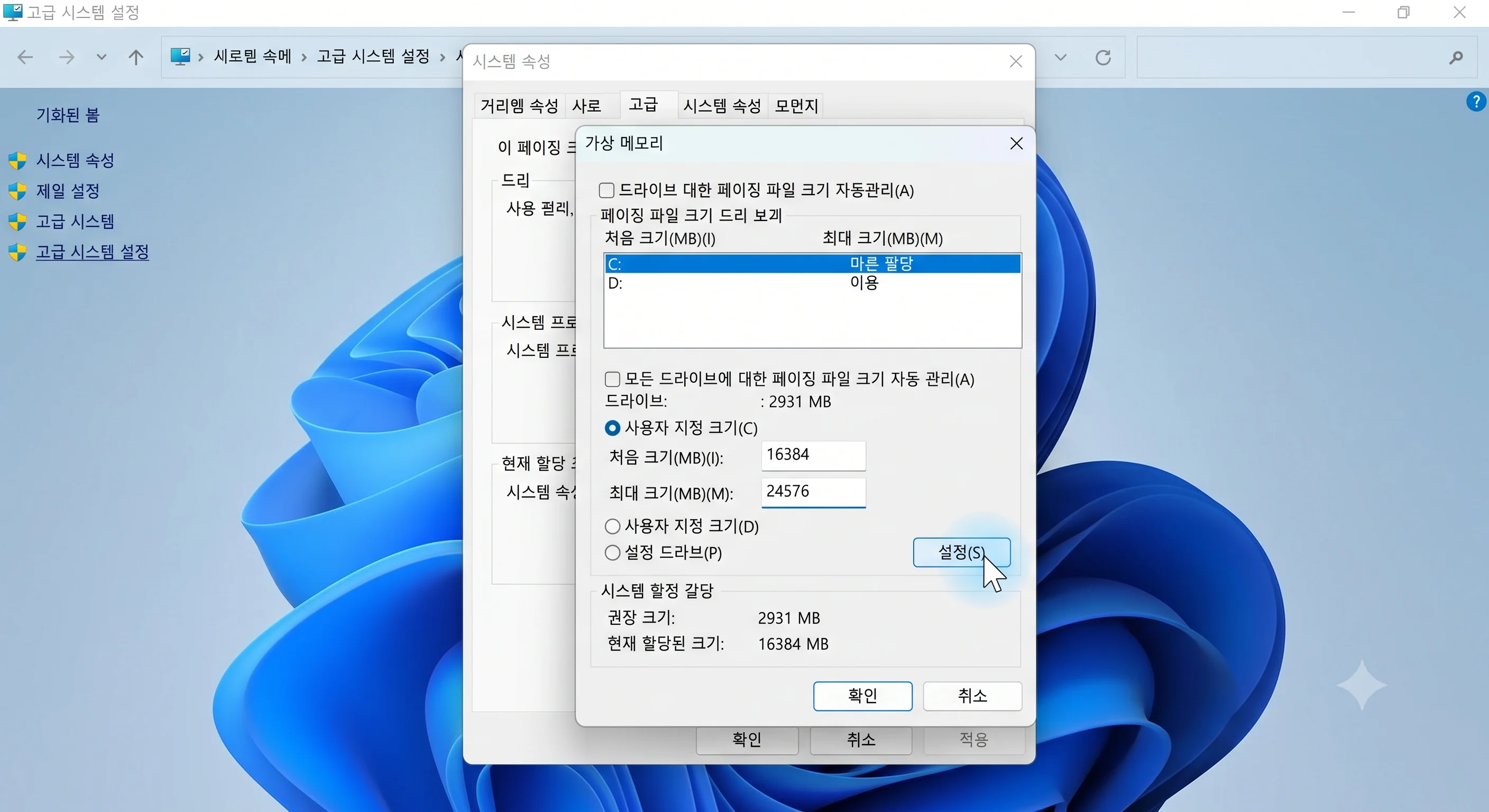Expand the address bar history dropdown

[x=1060, y=57]
